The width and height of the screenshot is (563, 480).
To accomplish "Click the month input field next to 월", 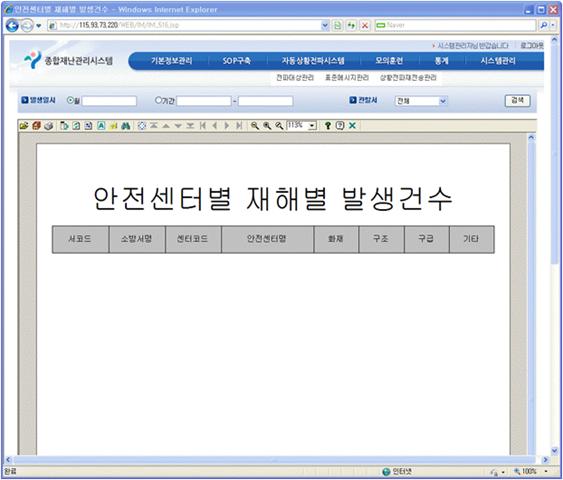I will (109, 101).
